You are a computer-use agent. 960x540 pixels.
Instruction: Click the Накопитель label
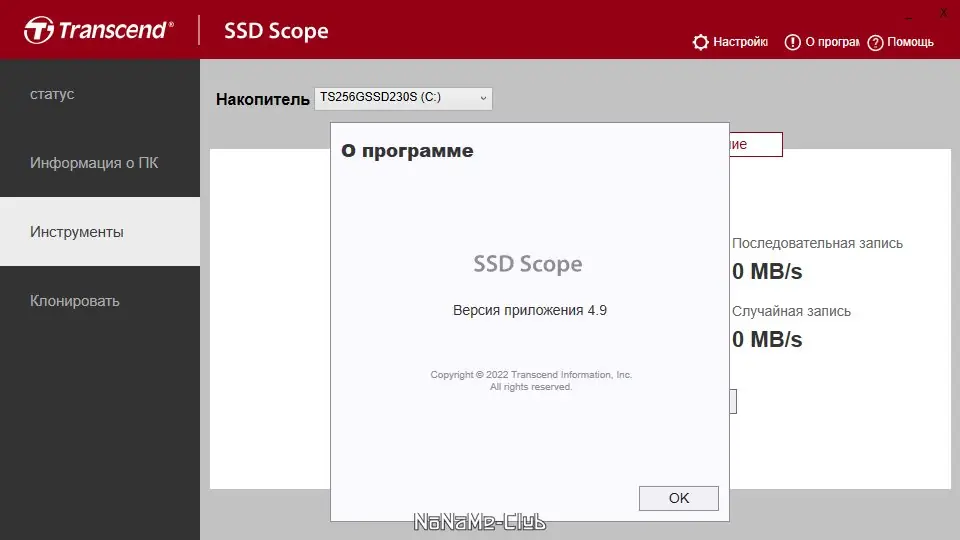(x=263, y=99)
